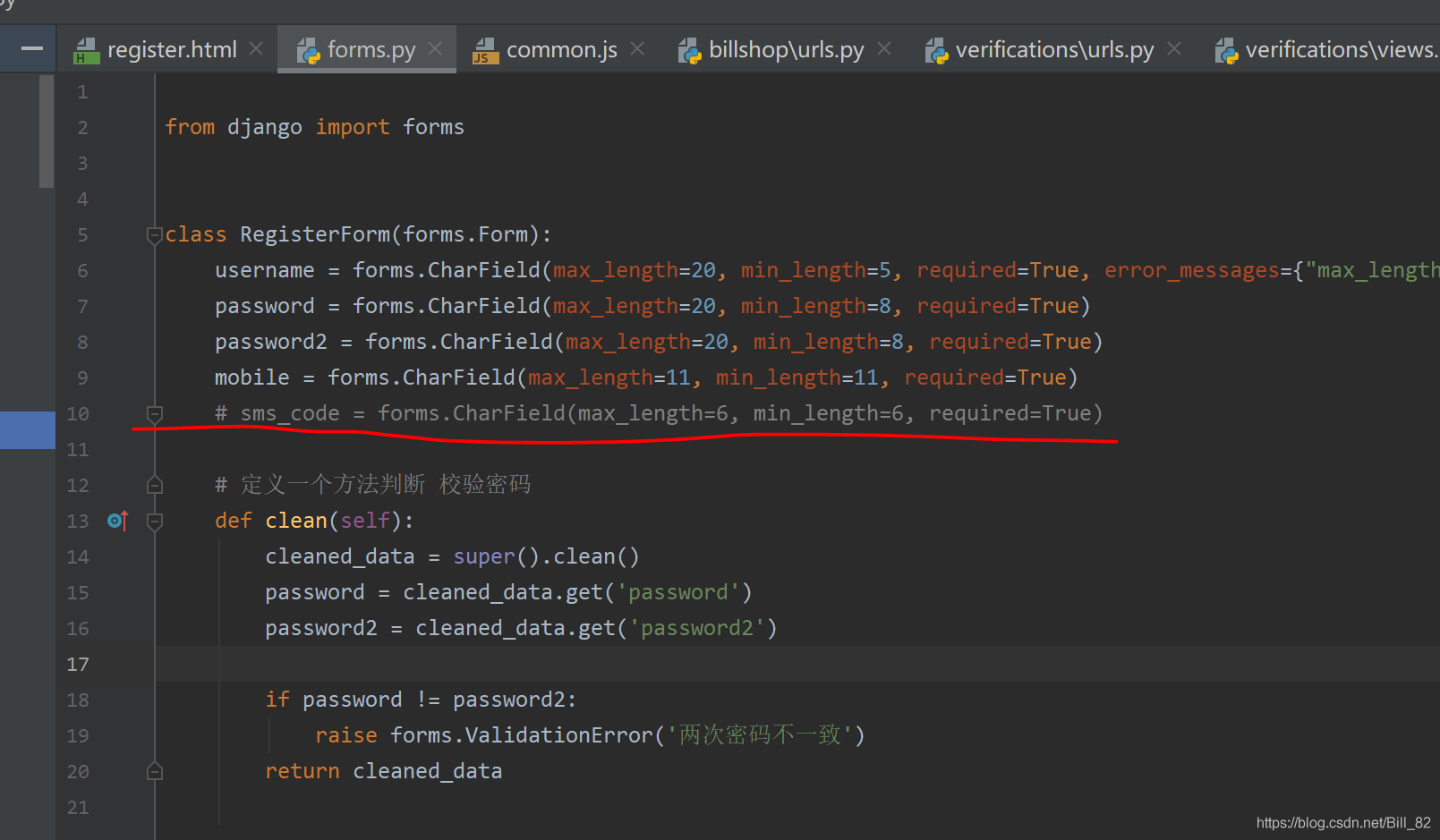Open the verifications\views tab
The image size is (1440, 840).
pos(1342,50)
